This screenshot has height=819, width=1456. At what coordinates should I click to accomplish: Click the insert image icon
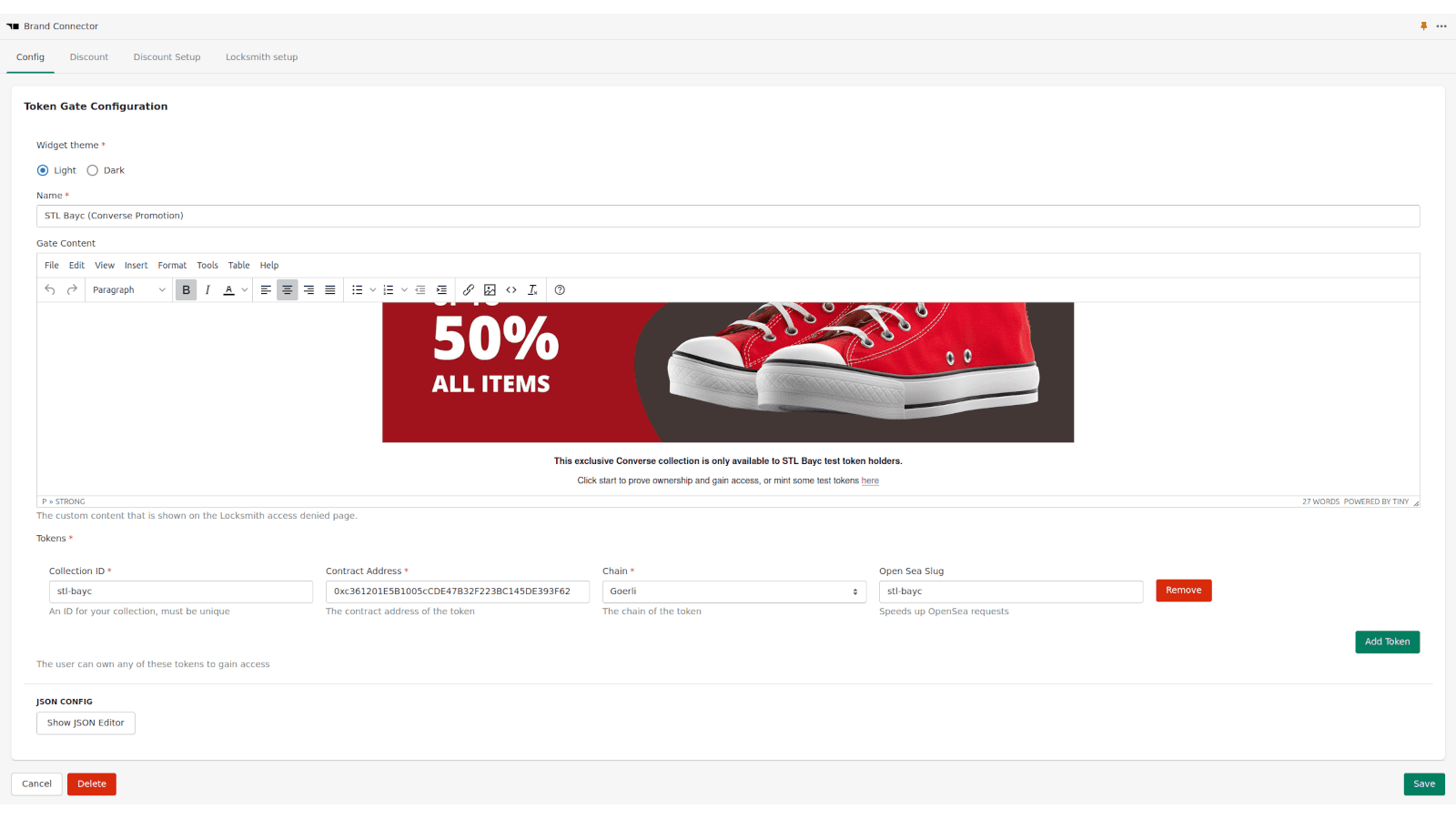(x=490, y=290)
